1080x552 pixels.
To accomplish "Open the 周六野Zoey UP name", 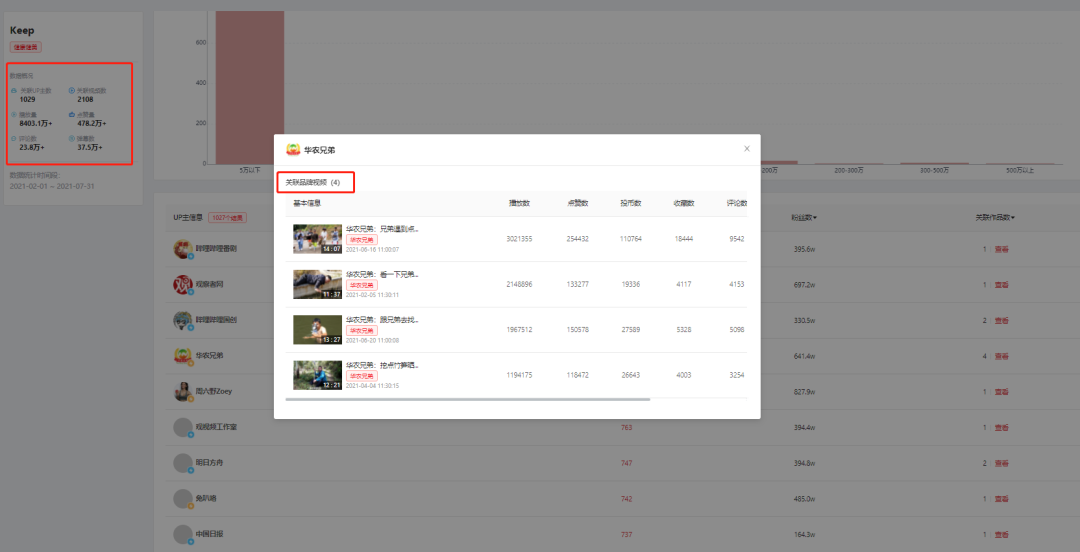I will 214,391.
